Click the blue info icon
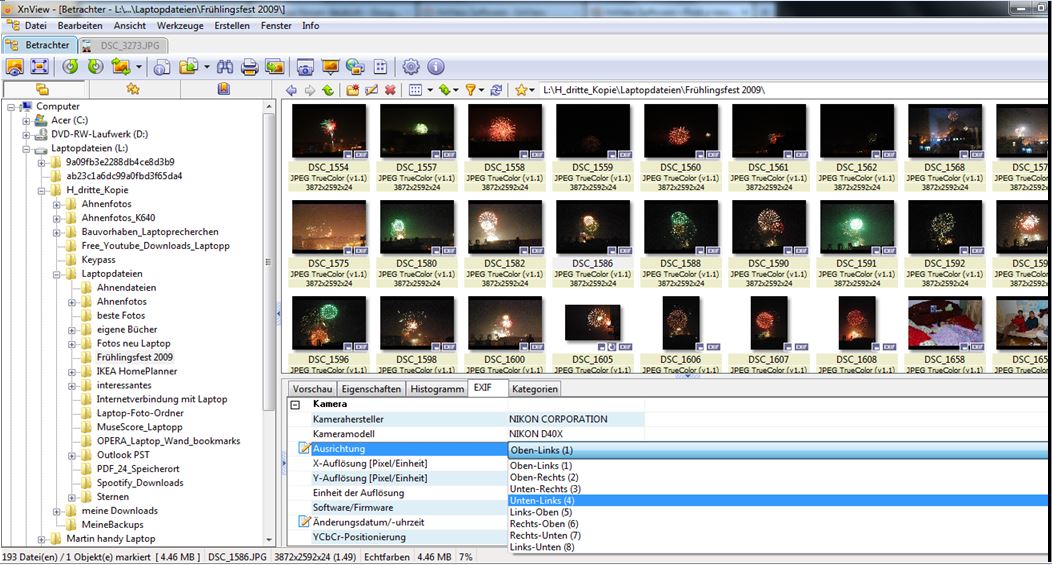 (436, 67)
